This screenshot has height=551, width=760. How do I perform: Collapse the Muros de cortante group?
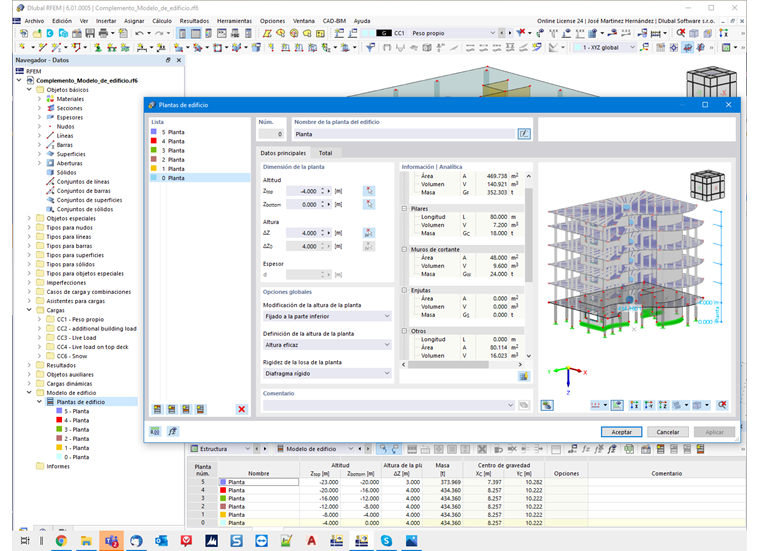point(404,249)
